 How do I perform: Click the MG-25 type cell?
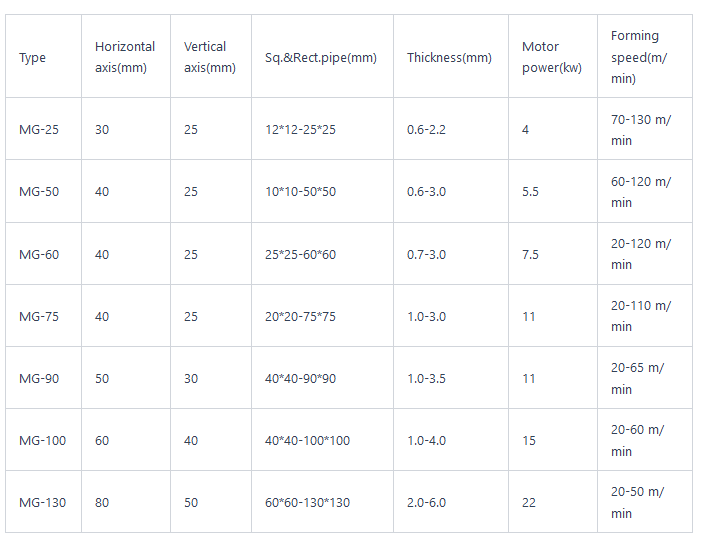(39, 129)
